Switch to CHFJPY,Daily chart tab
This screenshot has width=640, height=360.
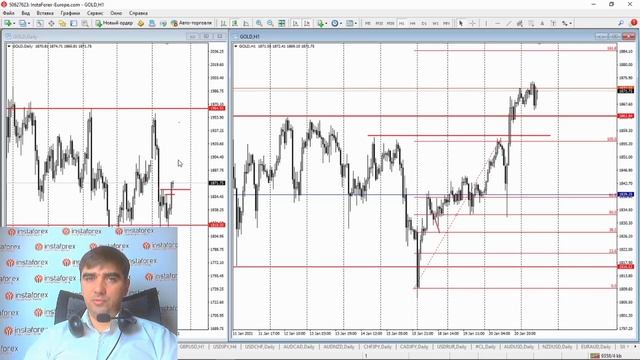point(377,347)
